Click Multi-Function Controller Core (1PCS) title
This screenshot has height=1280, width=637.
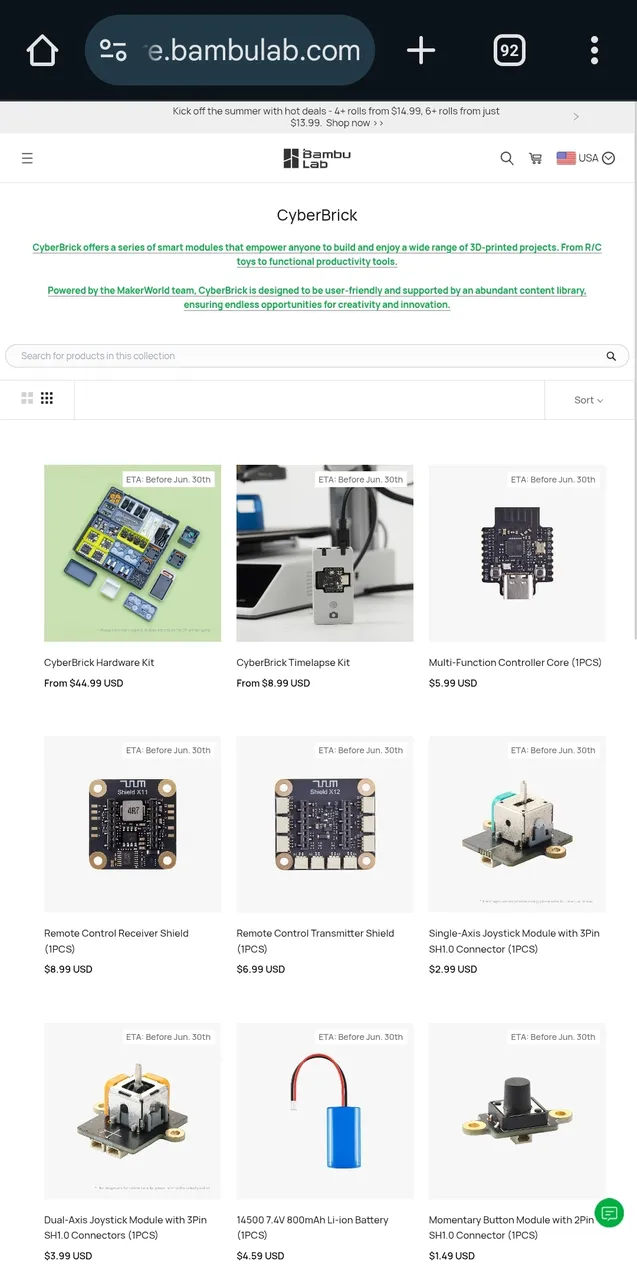[515, 662]
